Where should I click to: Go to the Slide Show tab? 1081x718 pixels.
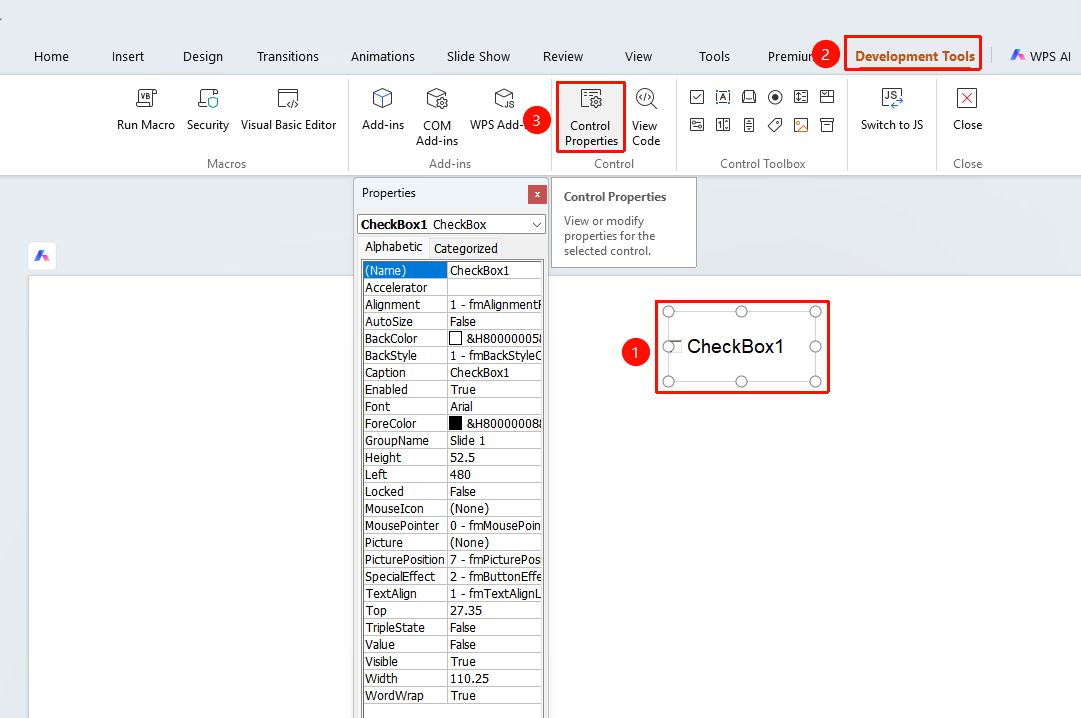point(478,57)
